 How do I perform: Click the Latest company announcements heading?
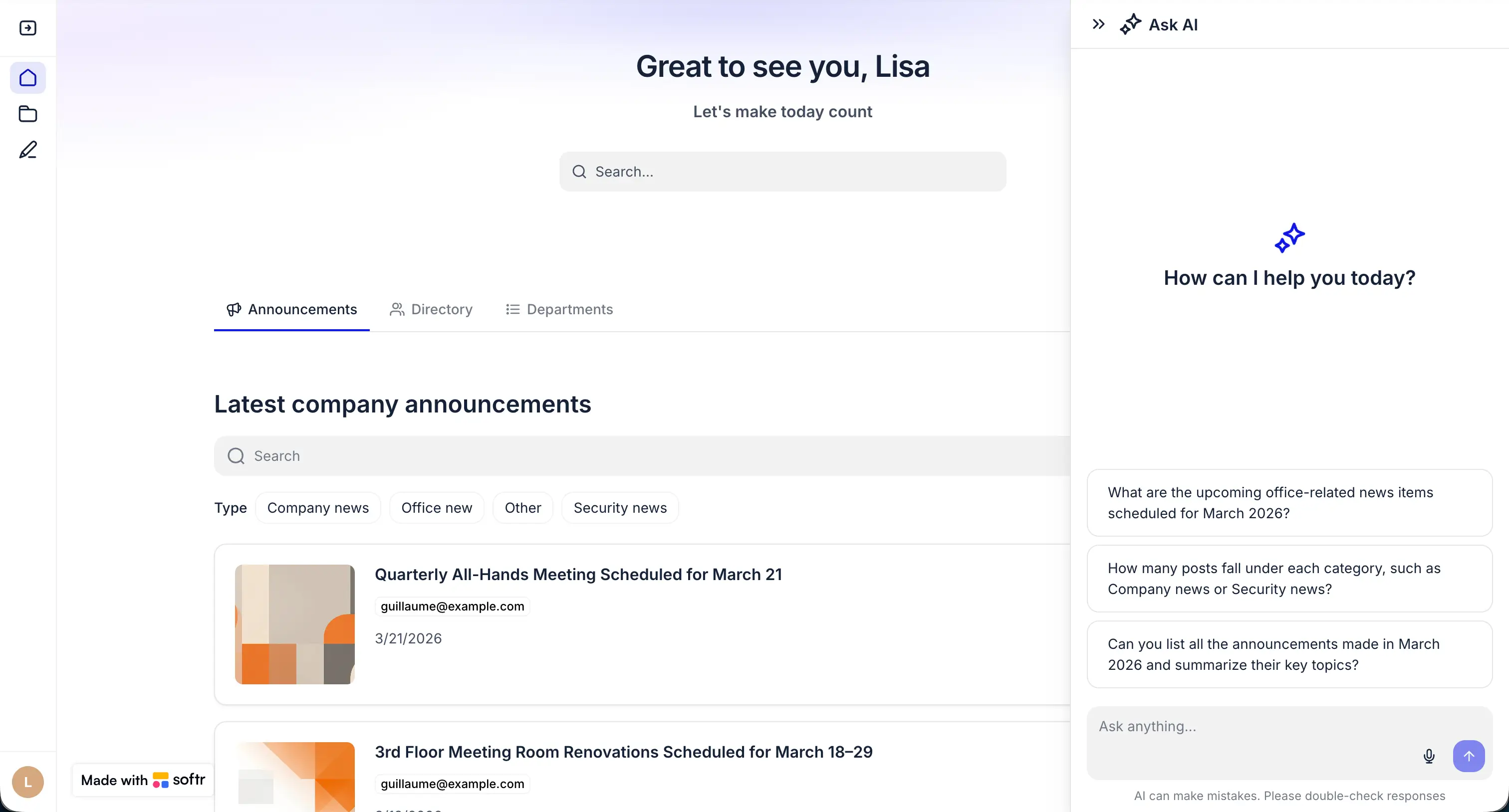(x=402, y=404)
